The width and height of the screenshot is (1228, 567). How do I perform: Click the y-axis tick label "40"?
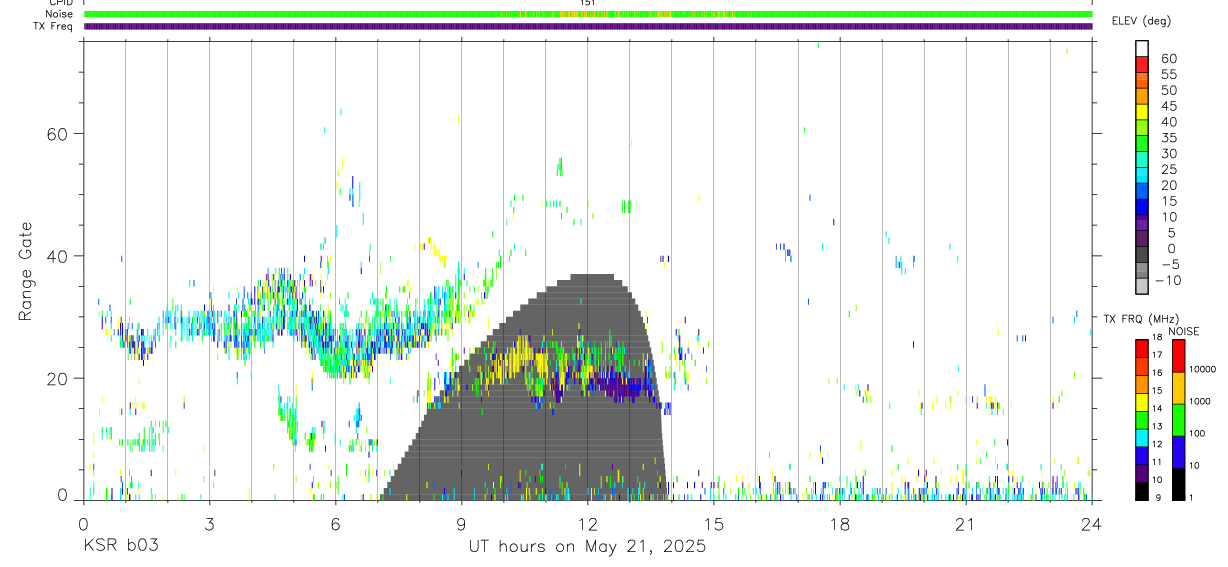(x=58, y=256)
